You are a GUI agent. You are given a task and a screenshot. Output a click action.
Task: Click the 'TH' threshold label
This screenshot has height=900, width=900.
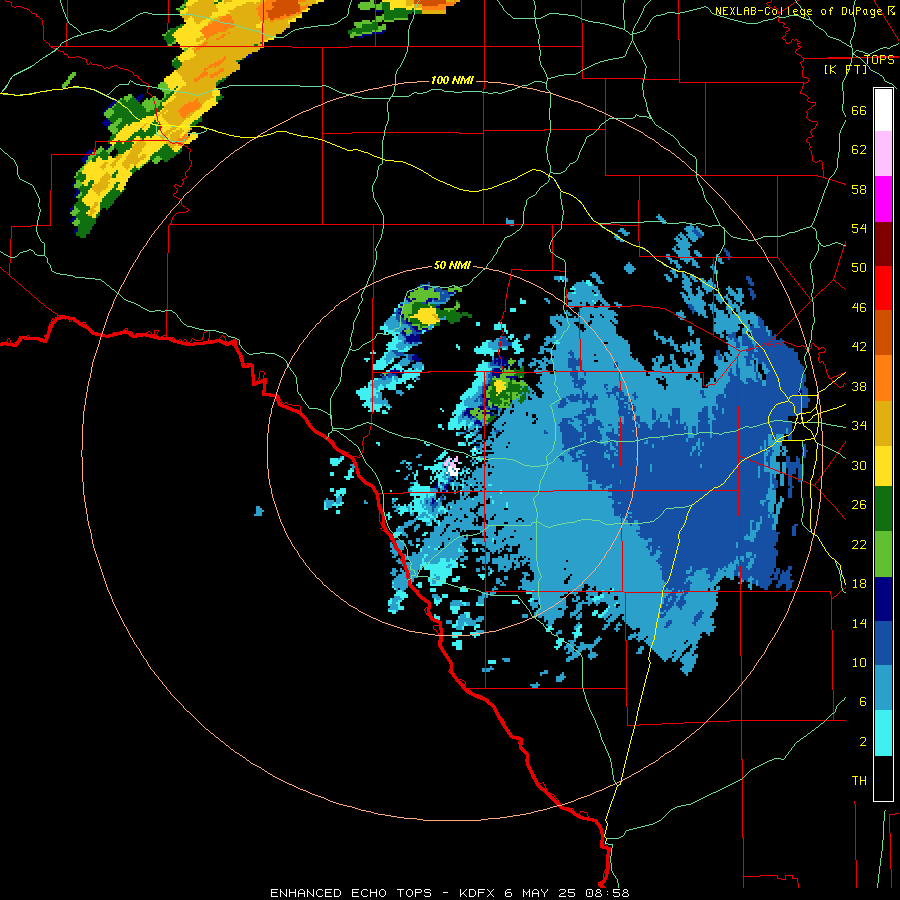pyautogui.click(x=859, y=781)
